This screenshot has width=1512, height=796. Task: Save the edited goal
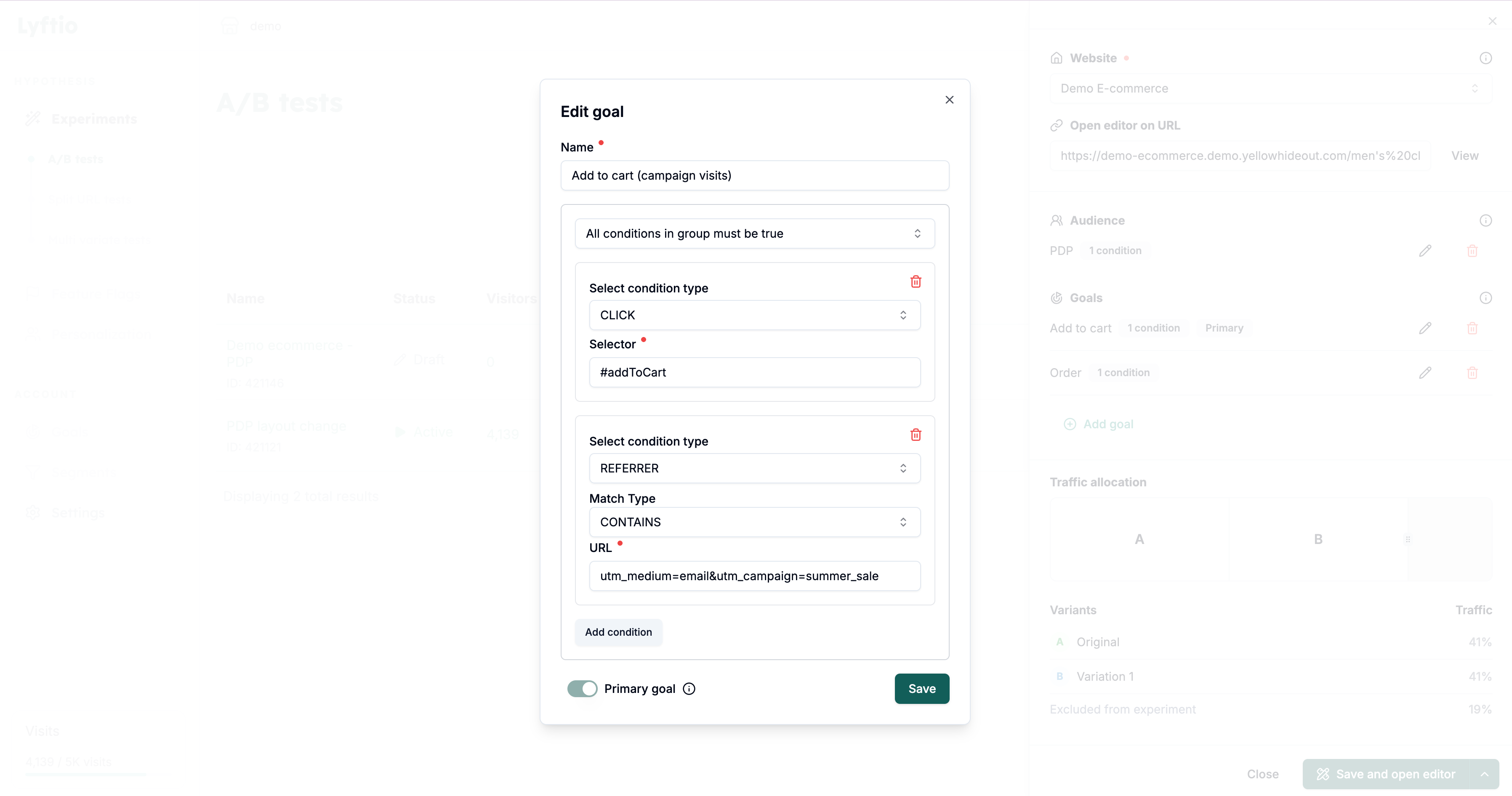tap(921, 689)
